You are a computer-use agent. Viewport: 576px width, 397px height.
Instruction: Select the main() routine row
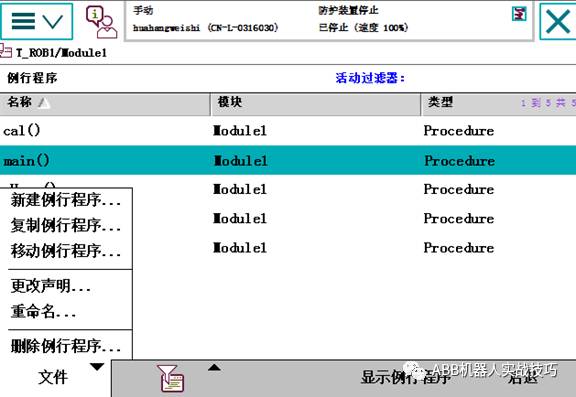coord(288,160)
